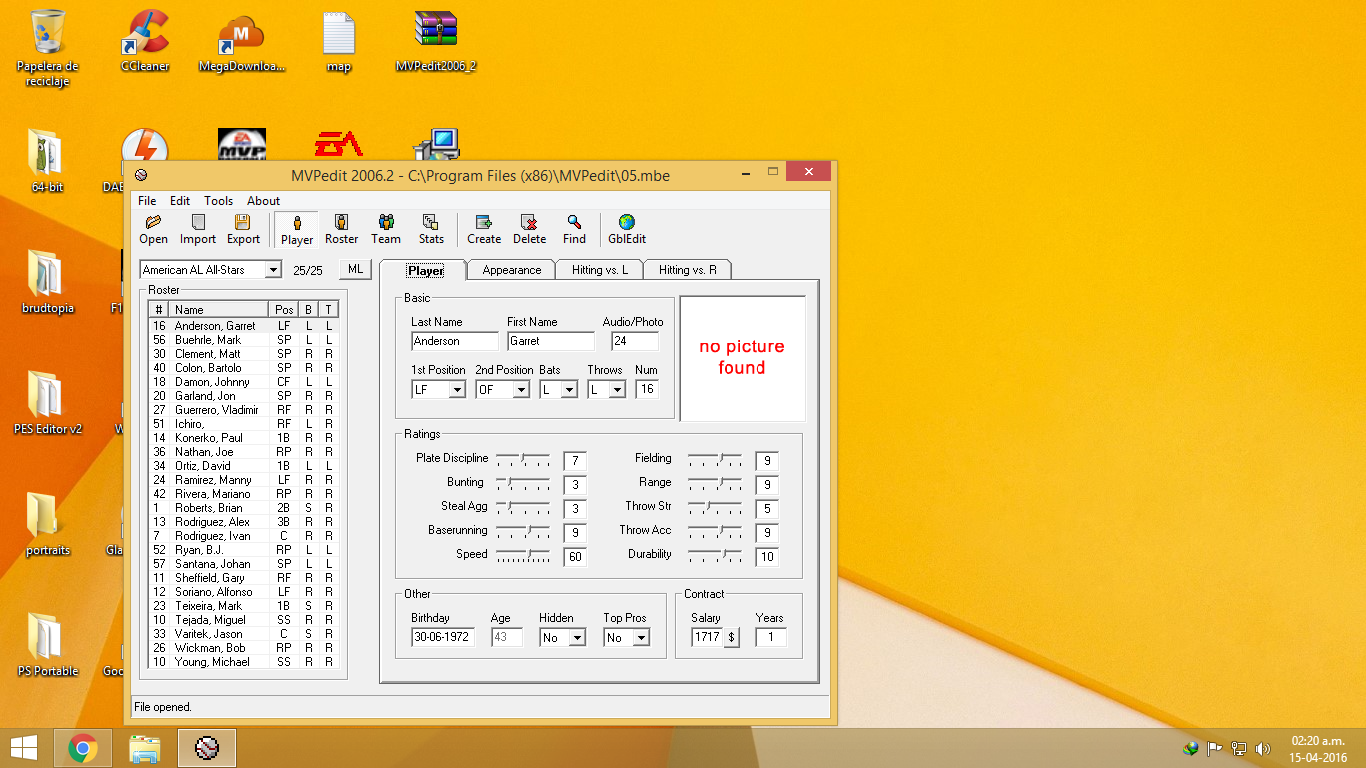Click the volume tray icon
The width and height of the screenshot is (1366, 768).
1262,748
